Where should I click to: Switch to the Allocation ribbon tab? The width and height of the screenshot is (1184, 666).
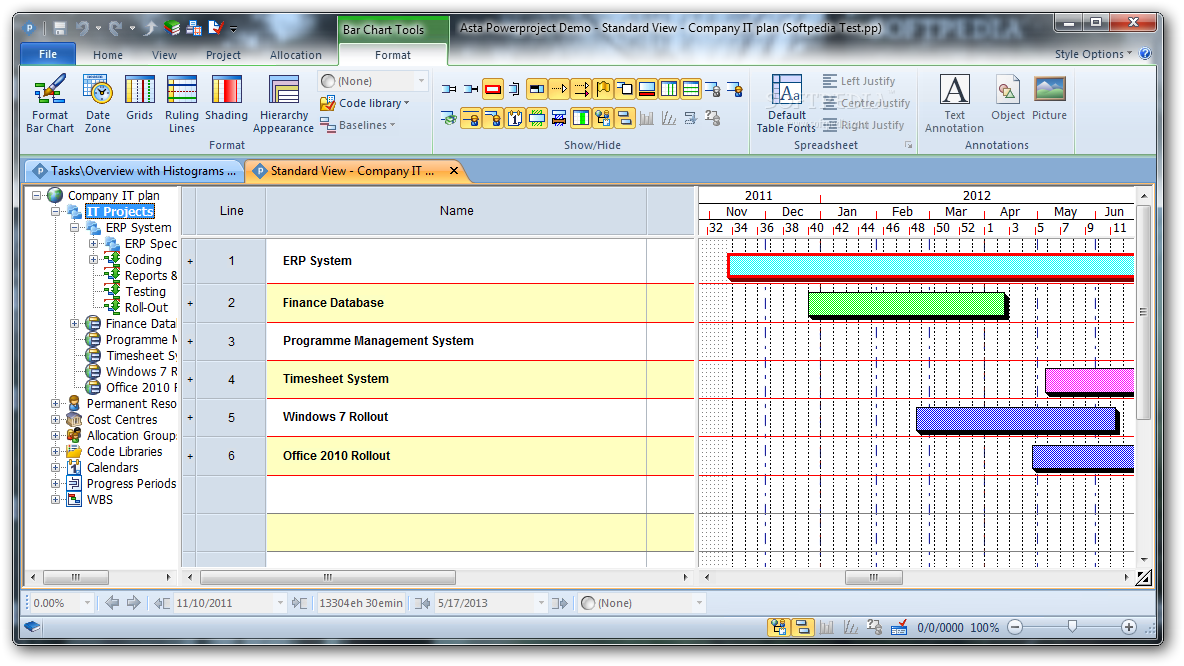pos(295,54)
